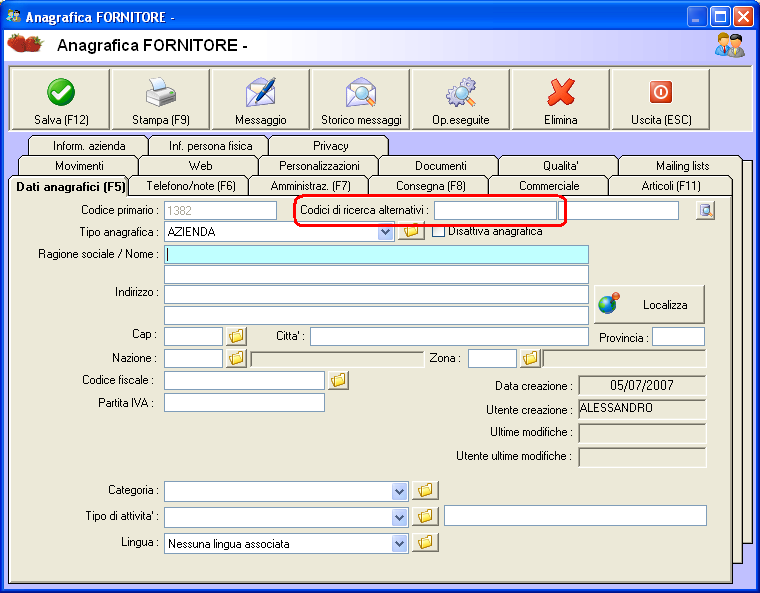Screen dimensions: 760x593
Task: Click the Provincia input field
Action: pyautogui.click(x=678, y=336)
